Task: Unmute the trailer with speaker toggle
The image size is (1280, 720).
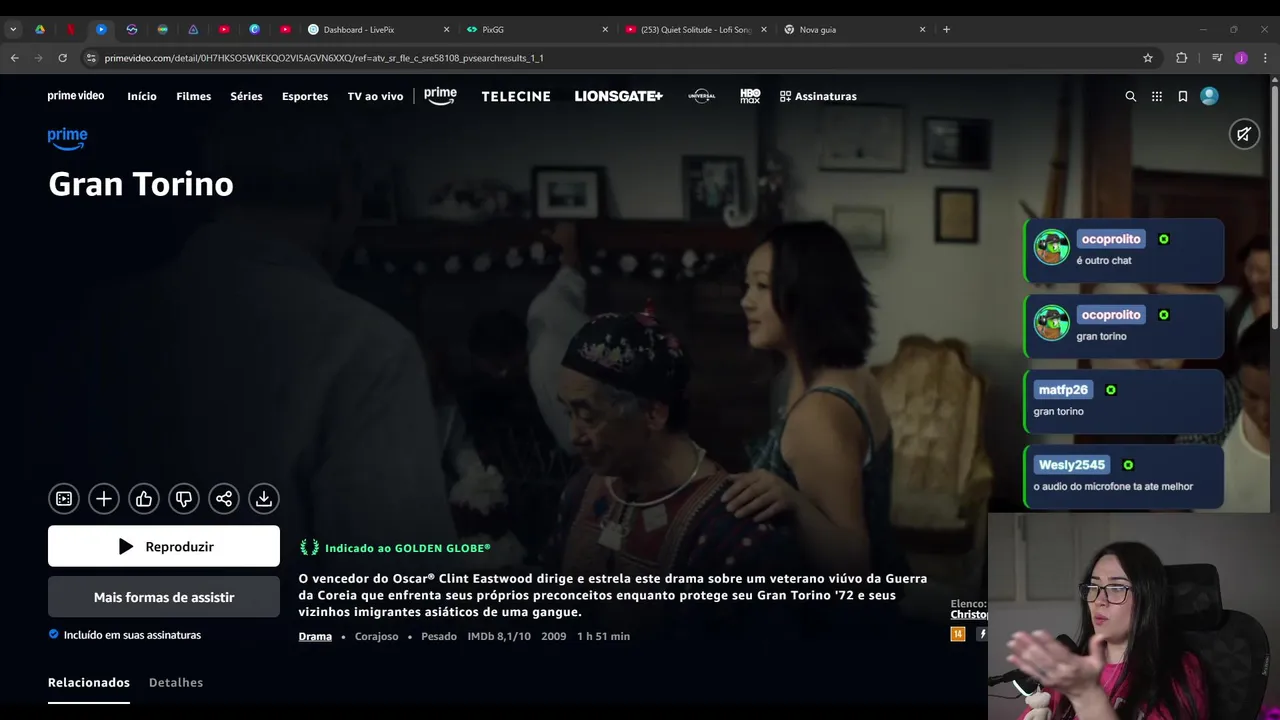Action: 1244,134
